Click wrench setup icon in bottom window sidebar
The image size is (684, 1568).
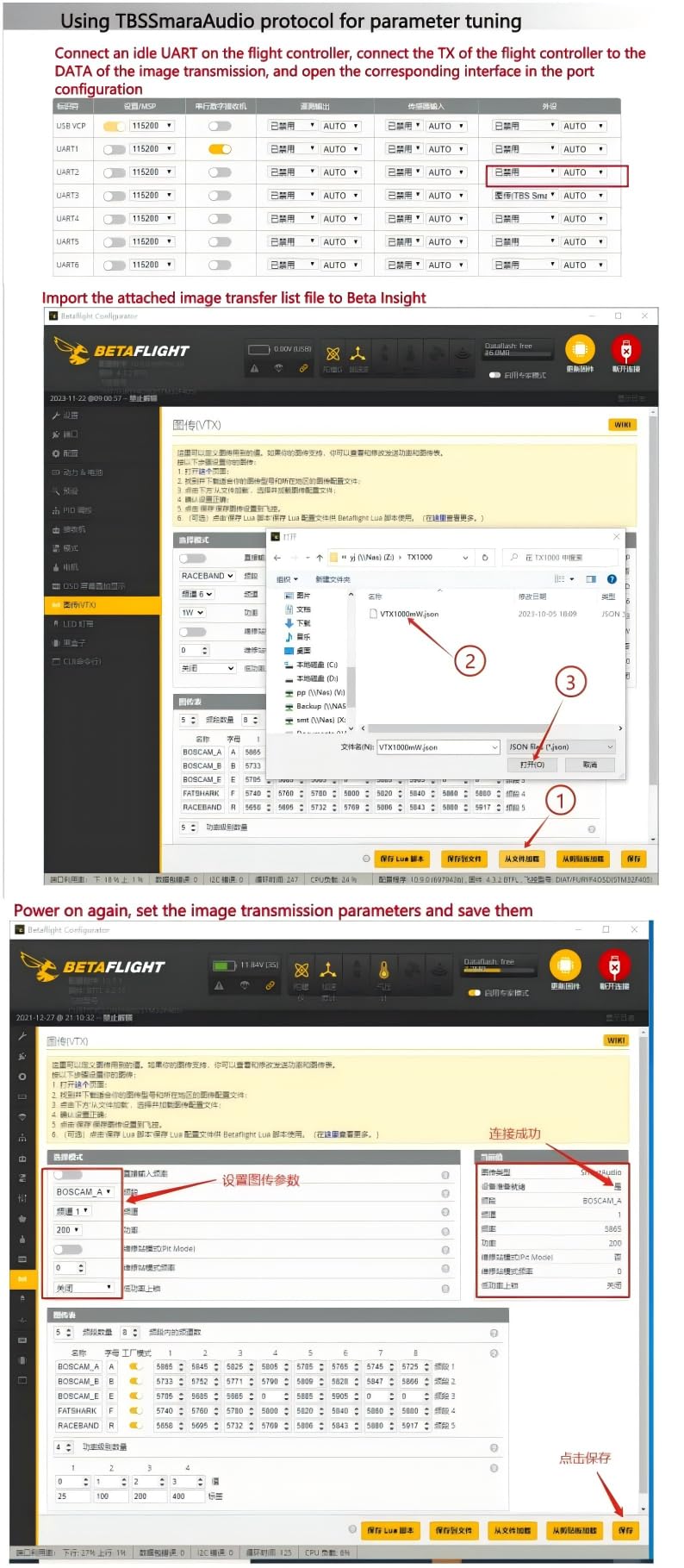coord(22,1035)
